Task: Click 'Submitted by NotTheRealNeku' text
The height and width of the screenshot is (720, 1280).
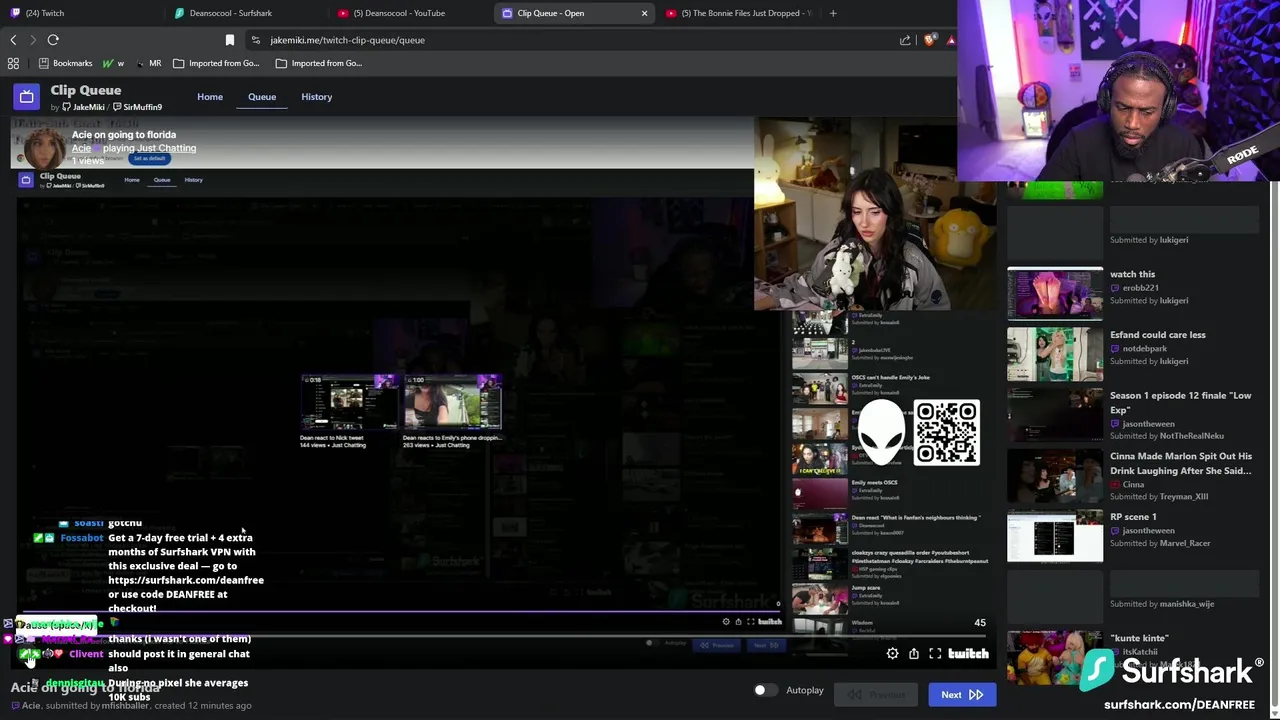Action: point(1167,436)
